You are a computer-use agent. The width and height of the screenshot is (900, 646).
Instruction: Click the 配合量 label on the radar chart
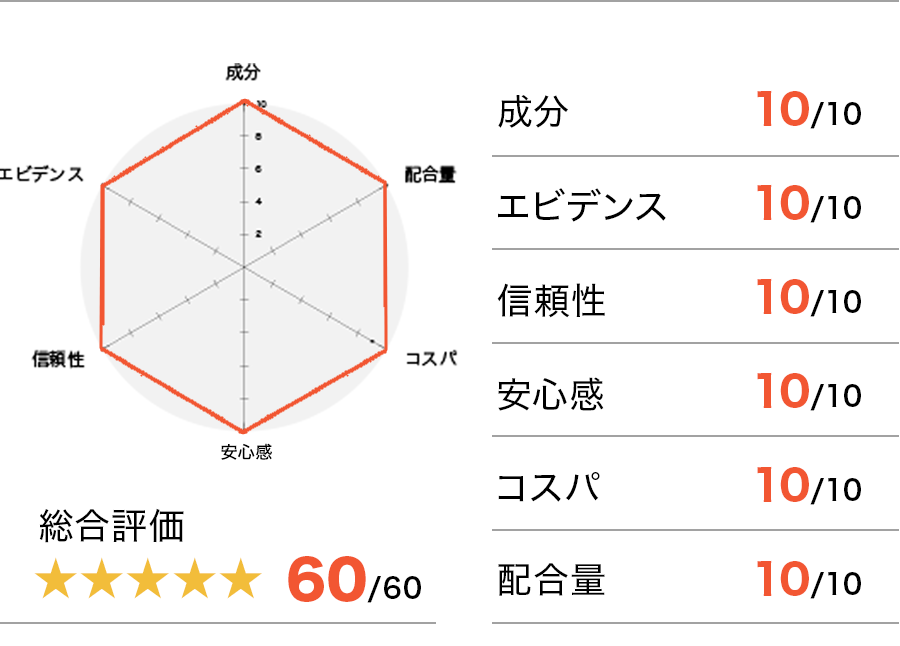[430, 175]
